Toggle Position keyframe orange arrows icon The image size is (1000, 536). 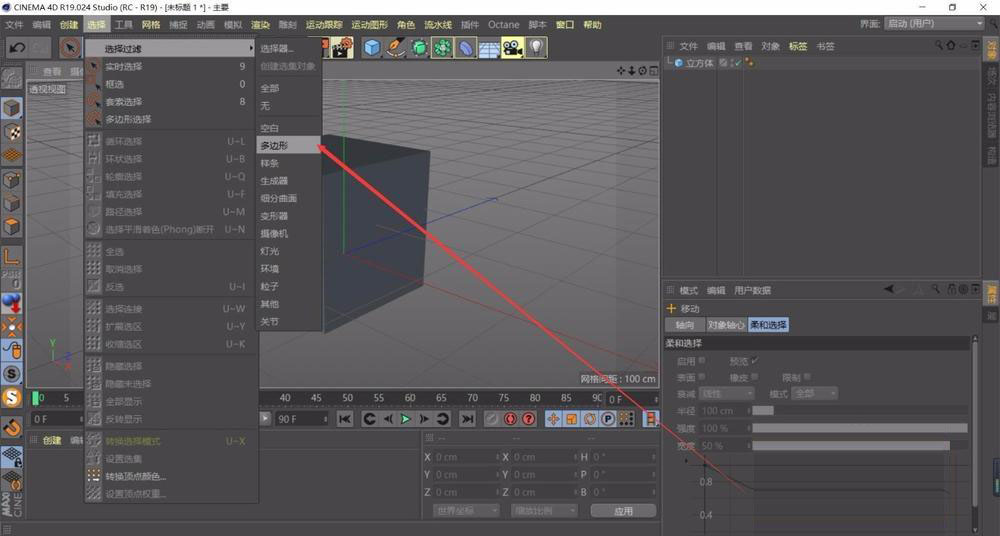coord(553,419)
